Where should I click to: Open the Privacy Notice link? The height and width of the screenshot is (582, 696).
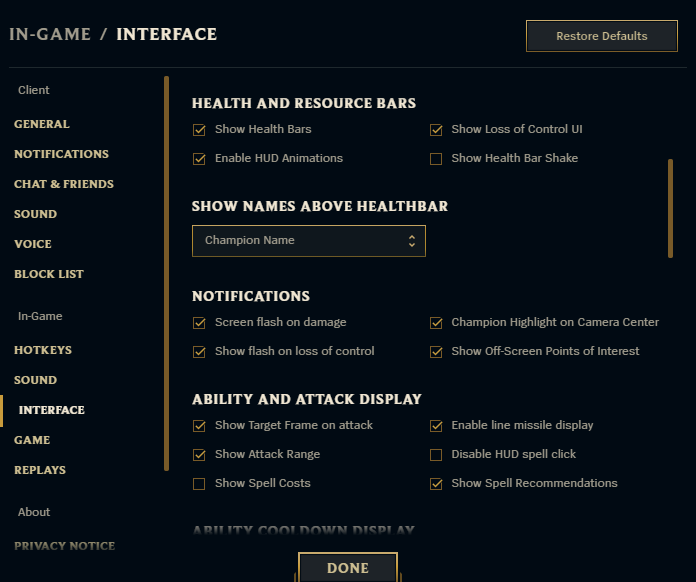coord(64,546)
